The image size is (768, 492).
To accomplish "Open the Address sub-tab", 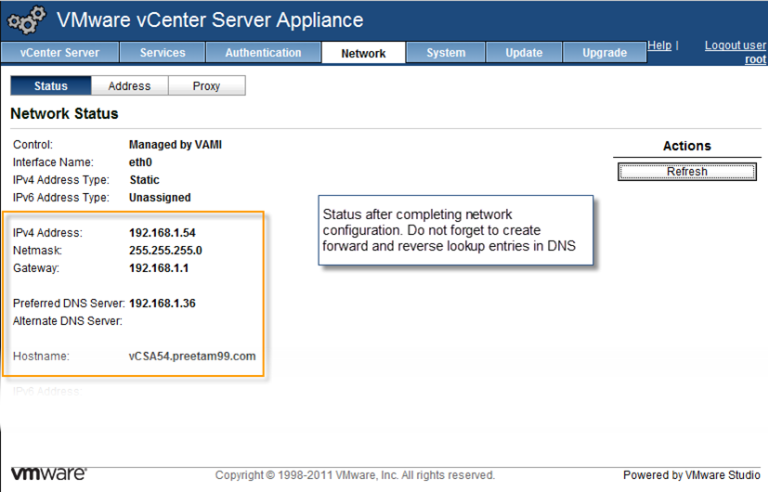I will [x=130, y=86].
